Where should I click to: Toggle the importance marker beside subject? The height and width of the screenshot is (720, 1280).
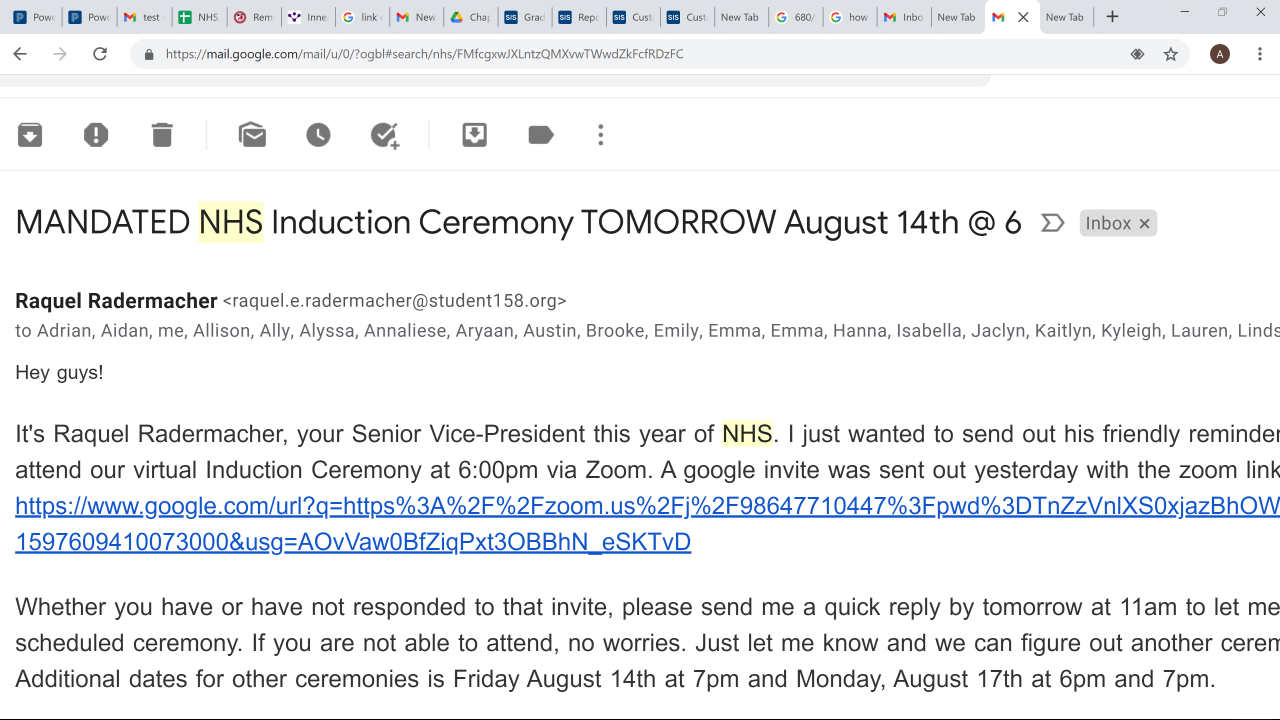click(1052, 223)
